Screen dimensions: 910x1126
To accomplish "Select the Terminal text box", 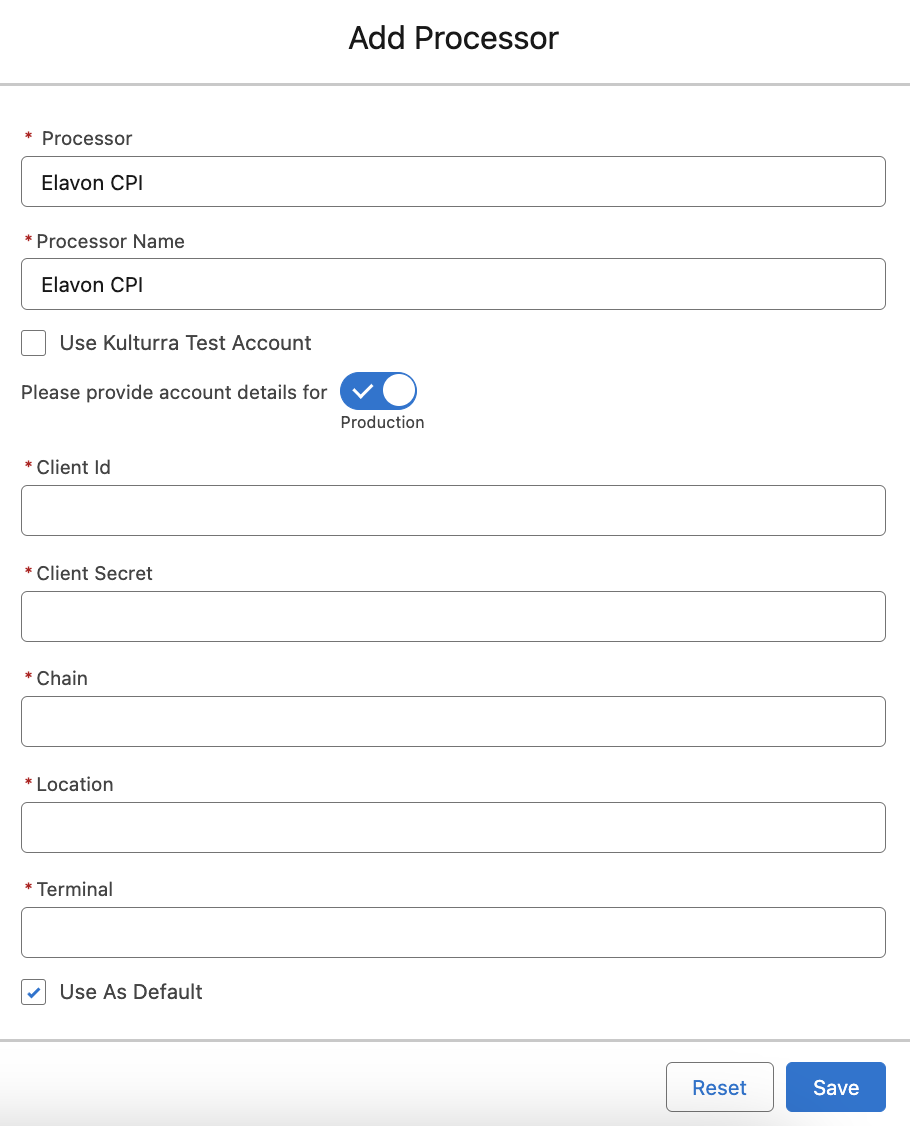I will click(453, 932).
